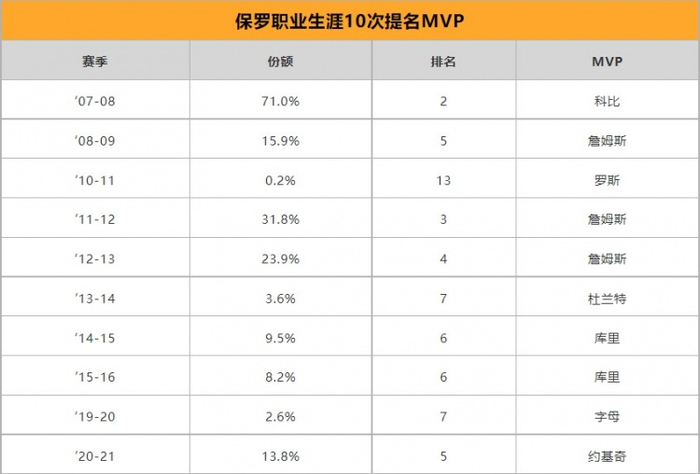Click the MVP cell 罗斯
This screenshot has height=474, width=700.
tap(606, 180)
